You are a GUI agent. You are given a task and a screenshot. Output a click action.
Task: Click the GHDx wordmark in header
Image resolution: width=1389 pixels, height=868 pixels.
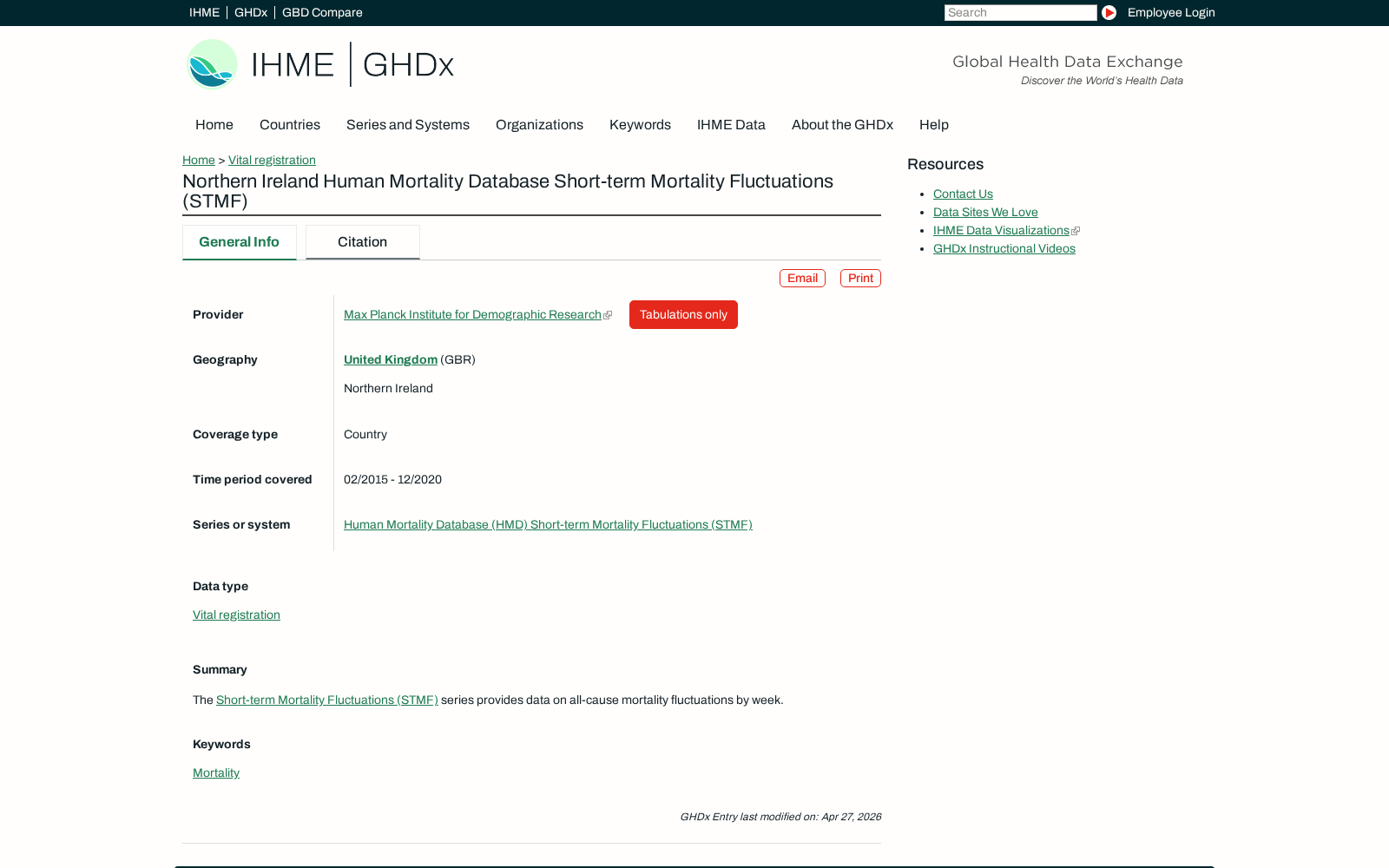click(408, 65)
